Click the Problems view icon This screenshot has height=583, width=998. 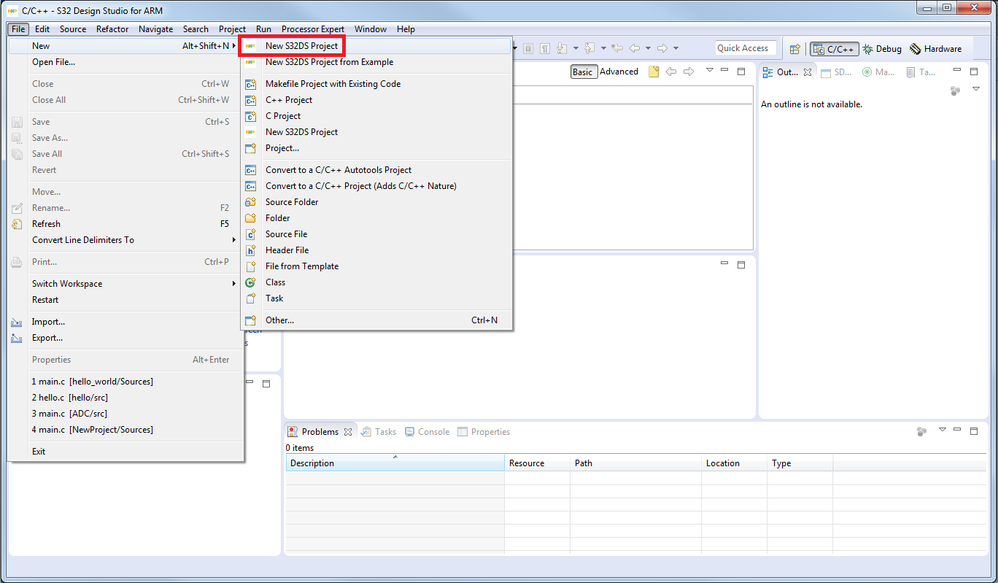point(292,432)
